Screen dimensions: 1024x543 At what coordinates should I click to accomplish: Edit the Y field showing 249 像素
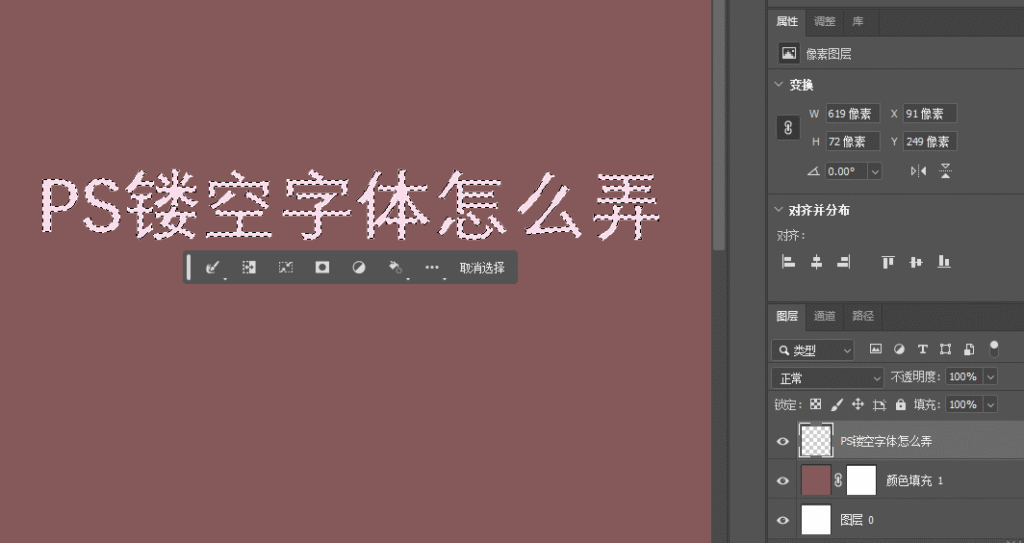[930, 141]
